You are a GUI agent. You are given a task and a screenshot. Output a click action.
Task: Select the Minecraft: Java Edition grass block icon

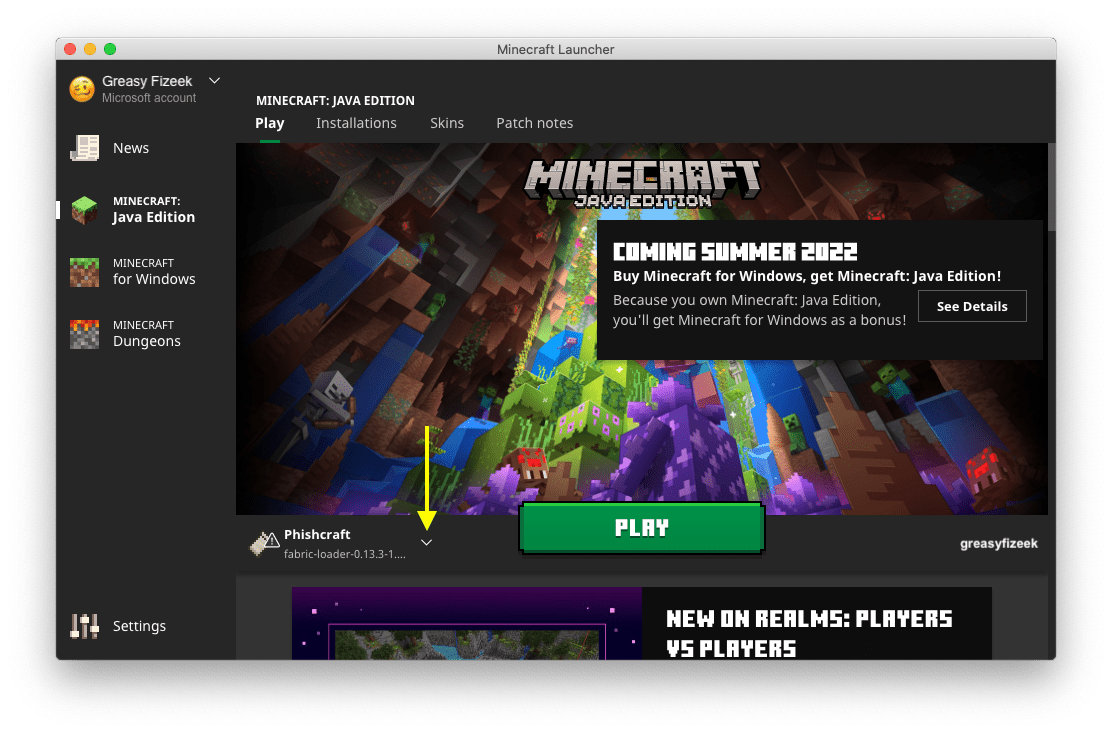click(84, 209)
